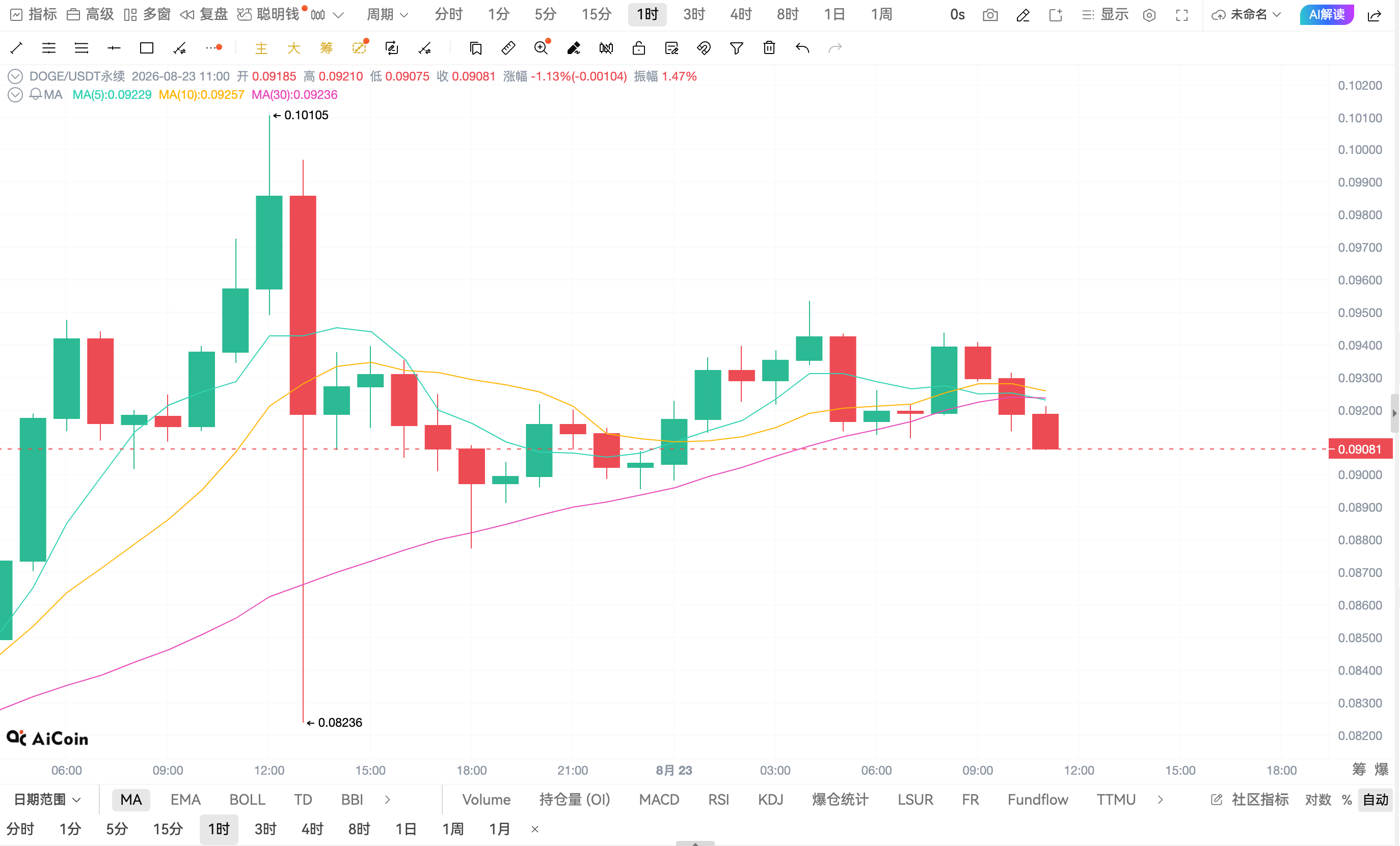Collapse the DOGE/USDT info row circle toggle
1400x846 pixels.
point(15,76)
